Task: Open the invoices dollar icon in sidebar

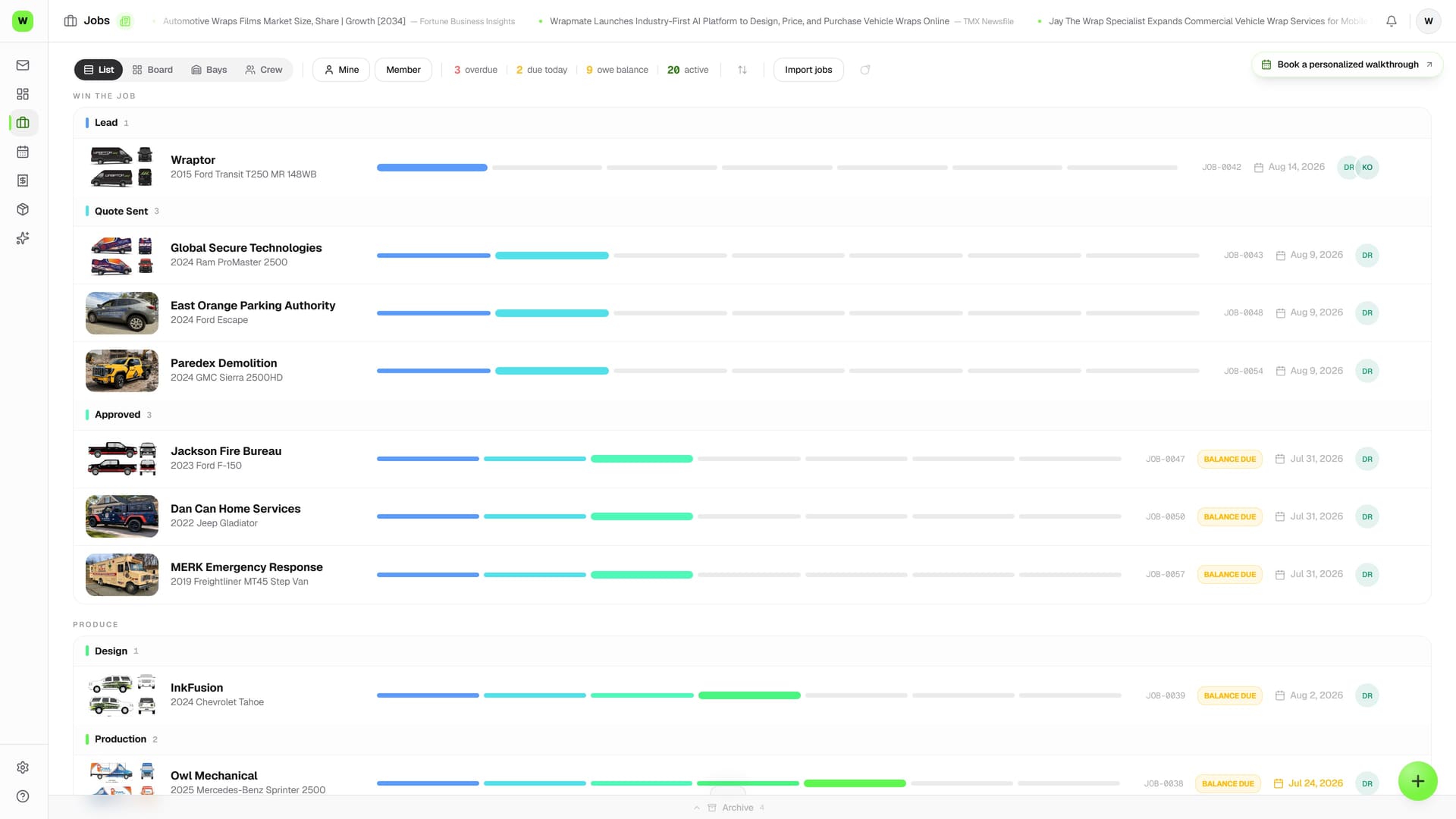Action: pos(23,180)
